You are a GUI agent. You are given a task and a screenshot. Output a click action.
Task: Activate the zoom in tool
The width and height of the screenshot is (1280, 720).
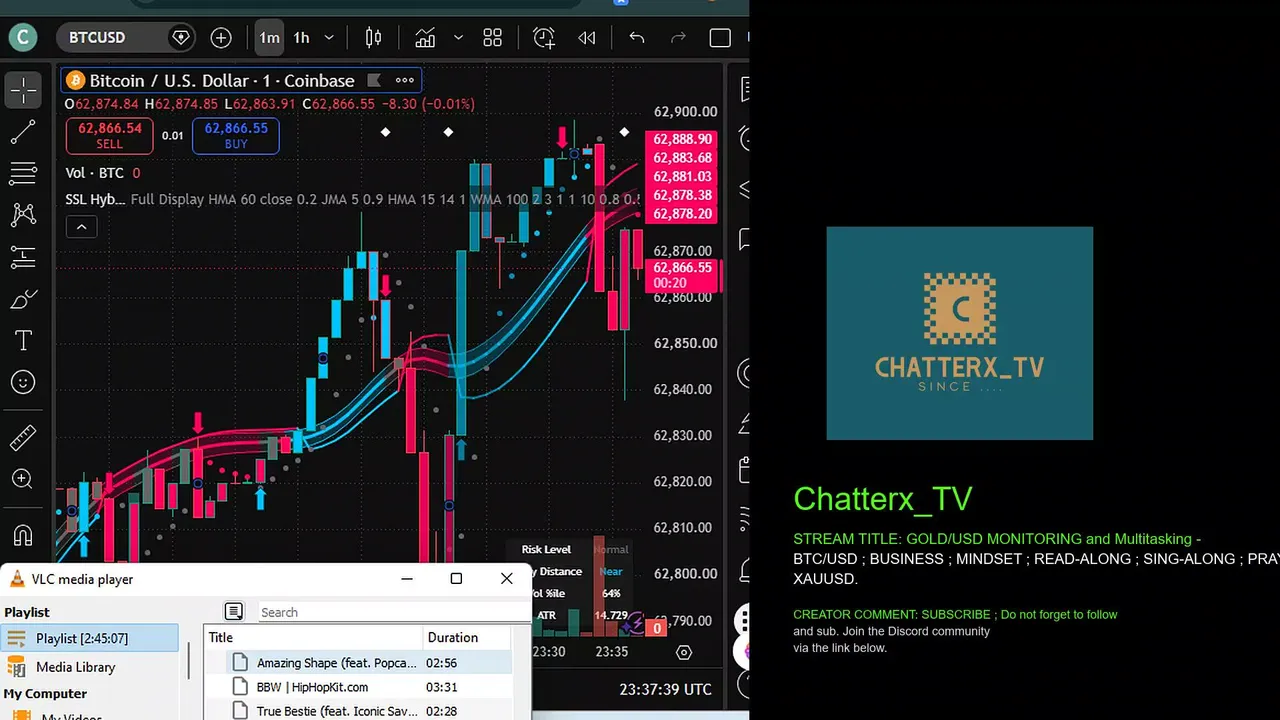pos(23,479)
